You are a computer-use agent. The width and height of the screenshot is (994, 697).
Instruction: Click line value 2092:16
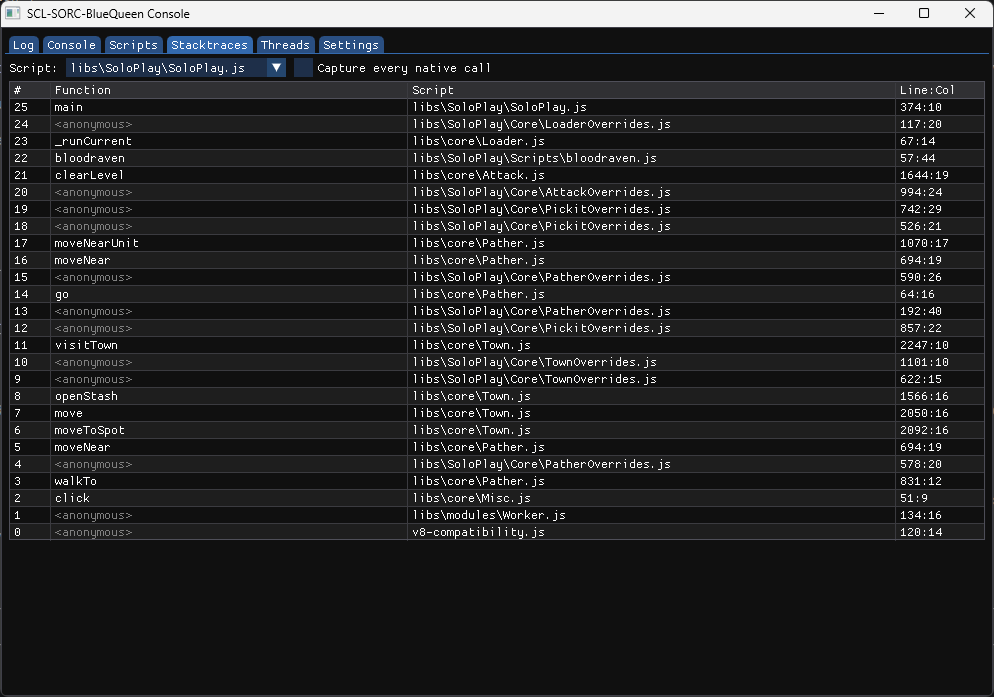(924, 430)
